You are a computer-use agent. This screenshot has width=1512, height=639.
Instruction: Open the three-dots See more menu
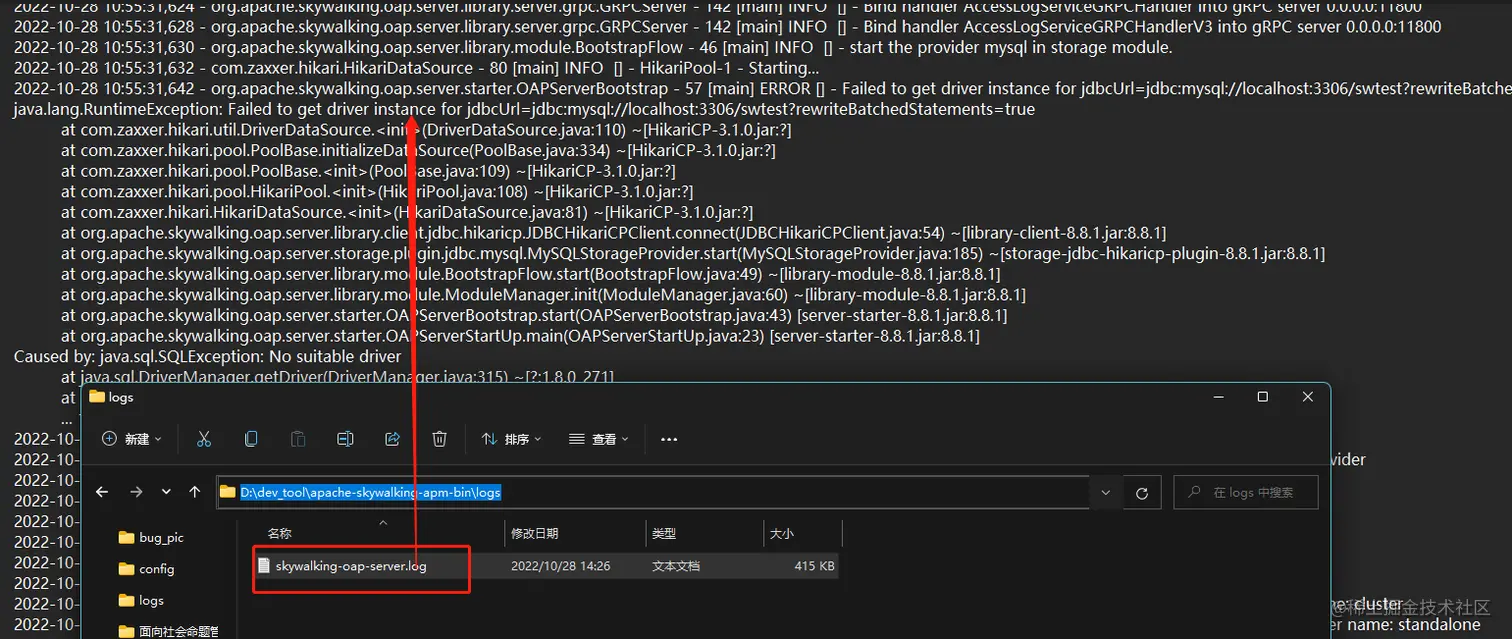670,439
